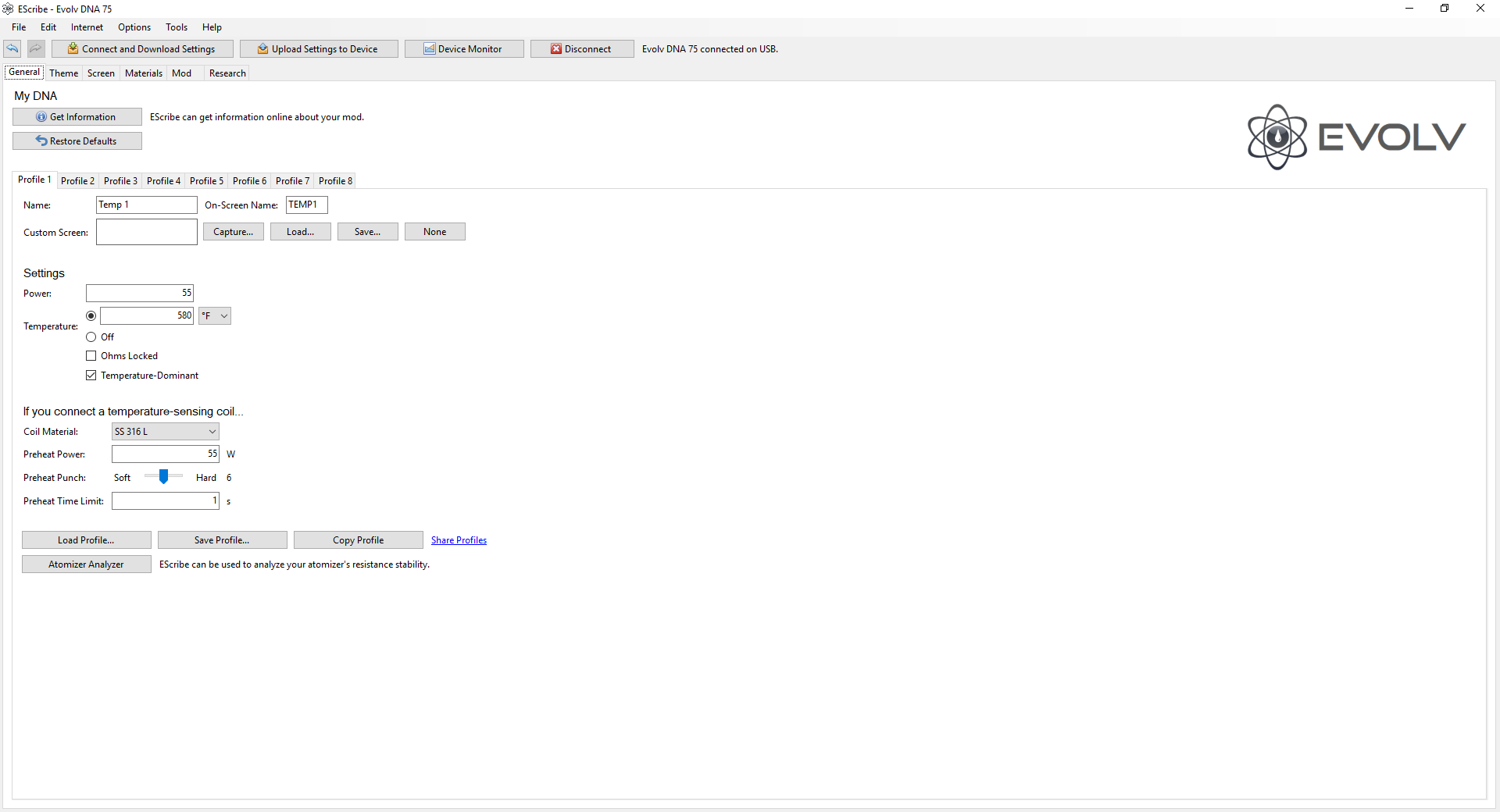Click the Copy Profile button
1500x812 pixels.
[x=358, y=540]
